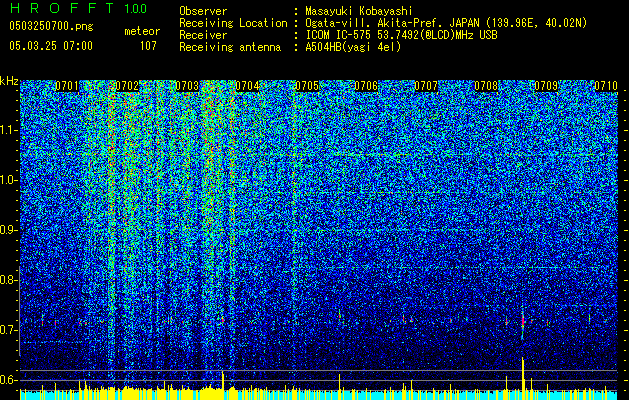Click the Receiving Location line with Ogata-vill. Akita-Pref.
The width and height of the screenshot is (629, 400).
(x=383, y=23)
